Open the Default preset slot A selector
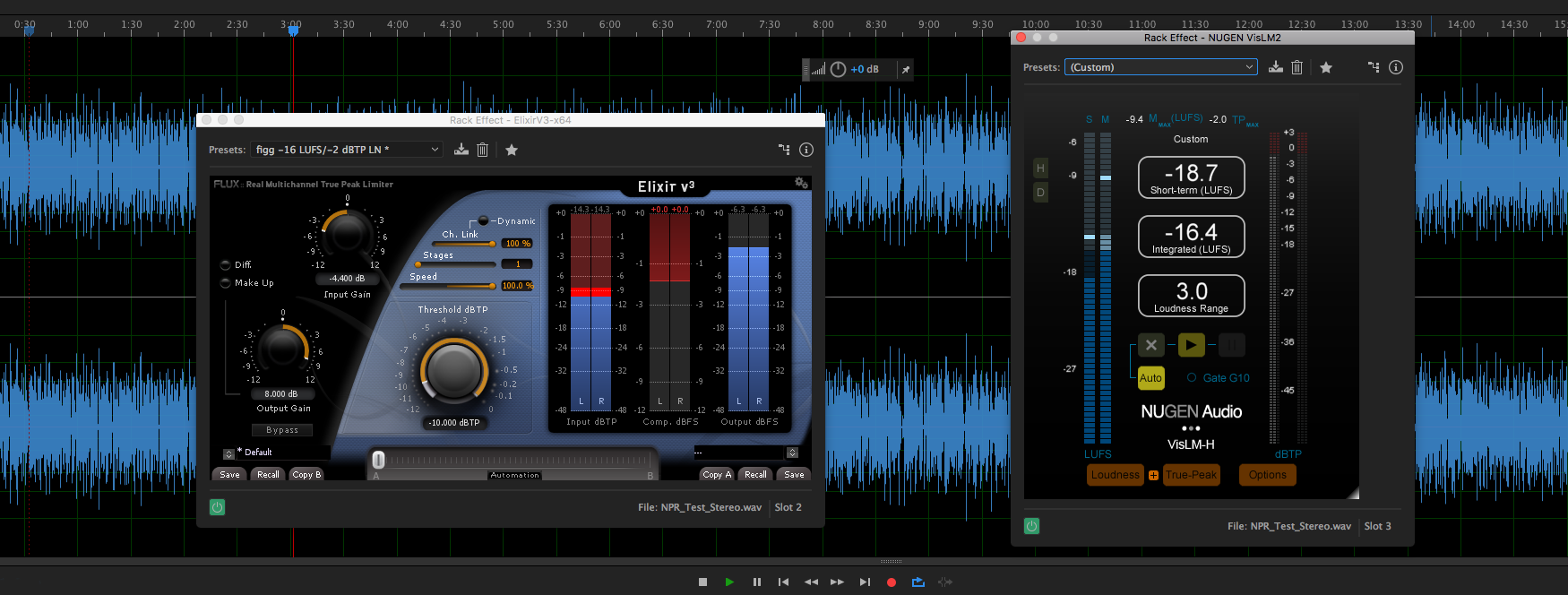Screen dimensions: 1568x595 point(228,453)
